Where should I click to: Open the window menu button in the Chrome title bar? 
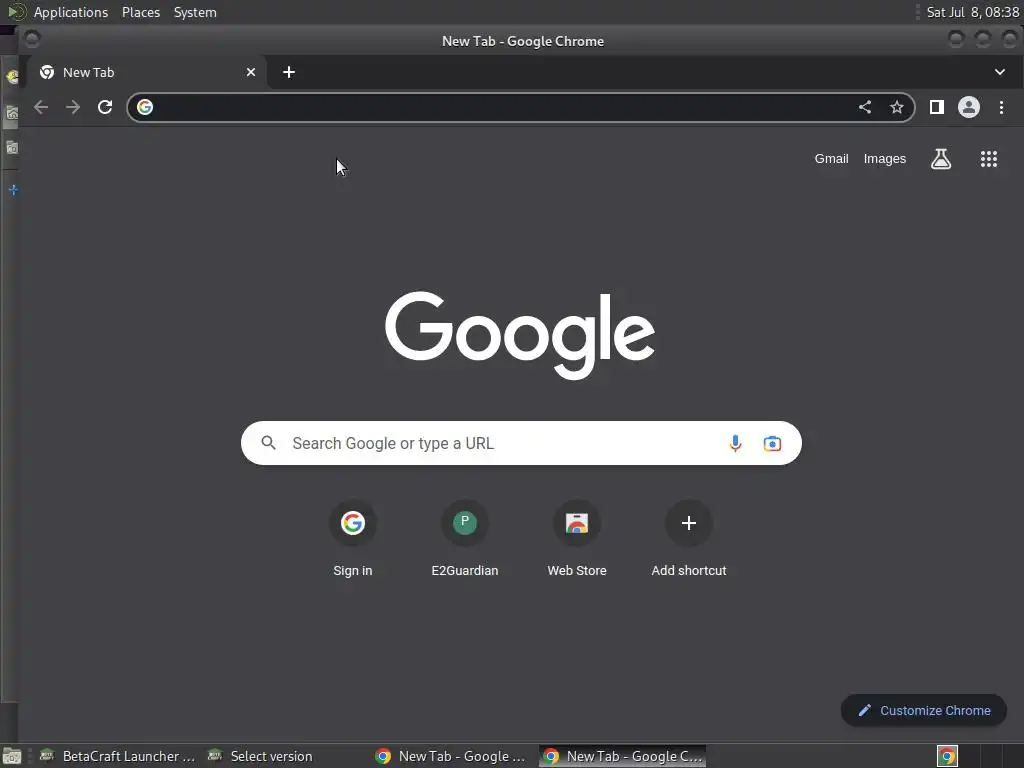31,40
